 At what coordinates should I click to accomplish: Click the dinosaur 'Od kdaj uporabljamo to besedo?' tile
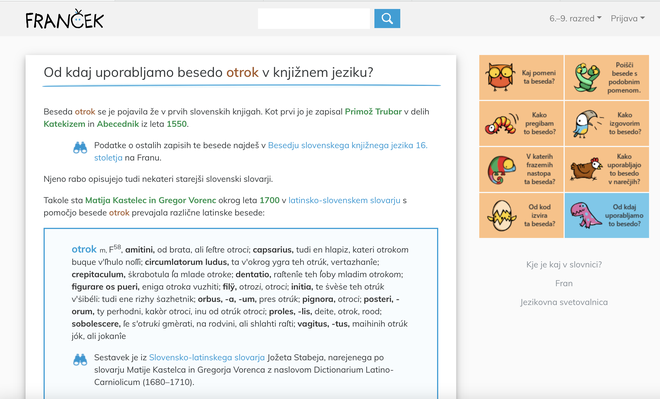(x=607, y=215)
